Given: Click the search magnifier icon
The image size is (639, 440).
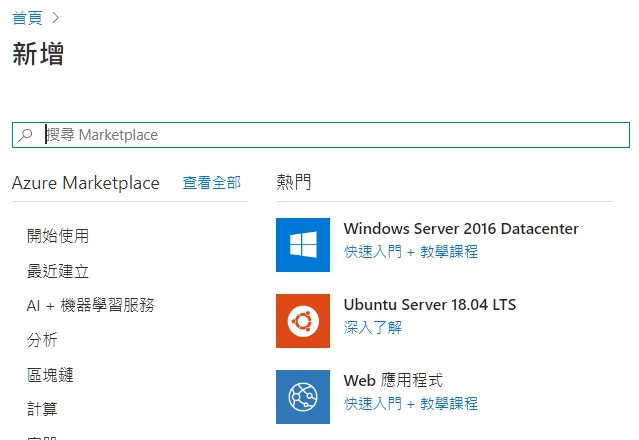Looking at the screenshot, I should click(x=25, y=135).
